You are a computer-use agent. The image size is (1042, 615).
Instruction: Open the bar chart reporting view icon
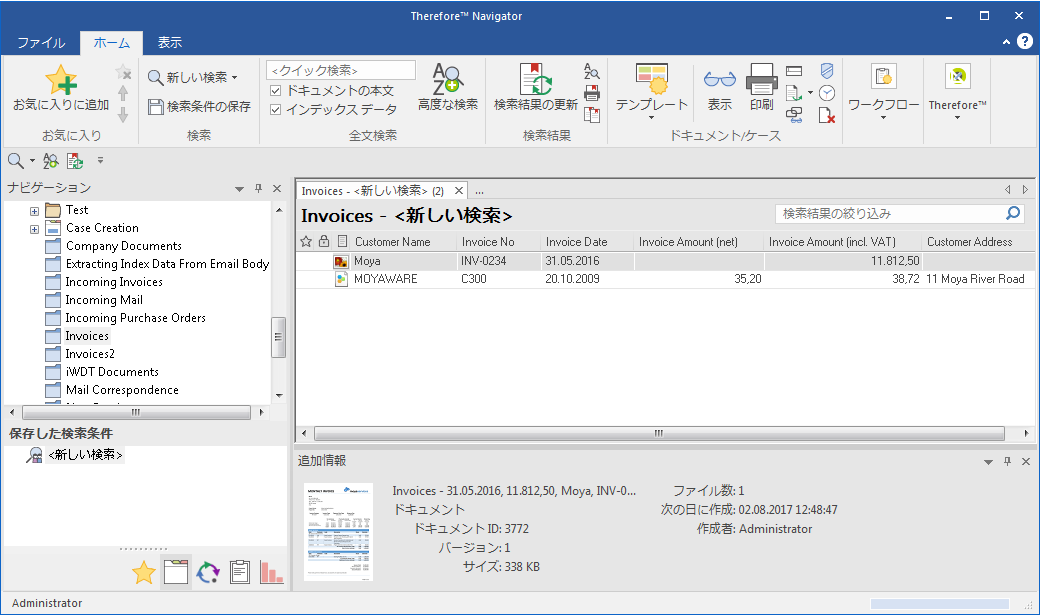[x=271, y=572]
